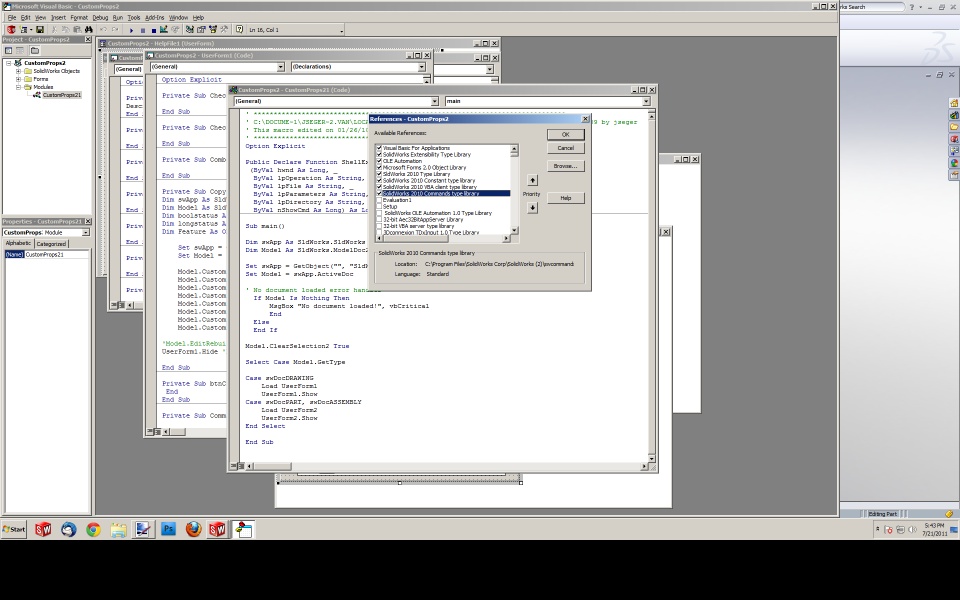The height and width of the screenshot is (600, 960).
Task: Switch to the Alphabetic properties tab
Action: pyautogui.click(x=18, y=243)
